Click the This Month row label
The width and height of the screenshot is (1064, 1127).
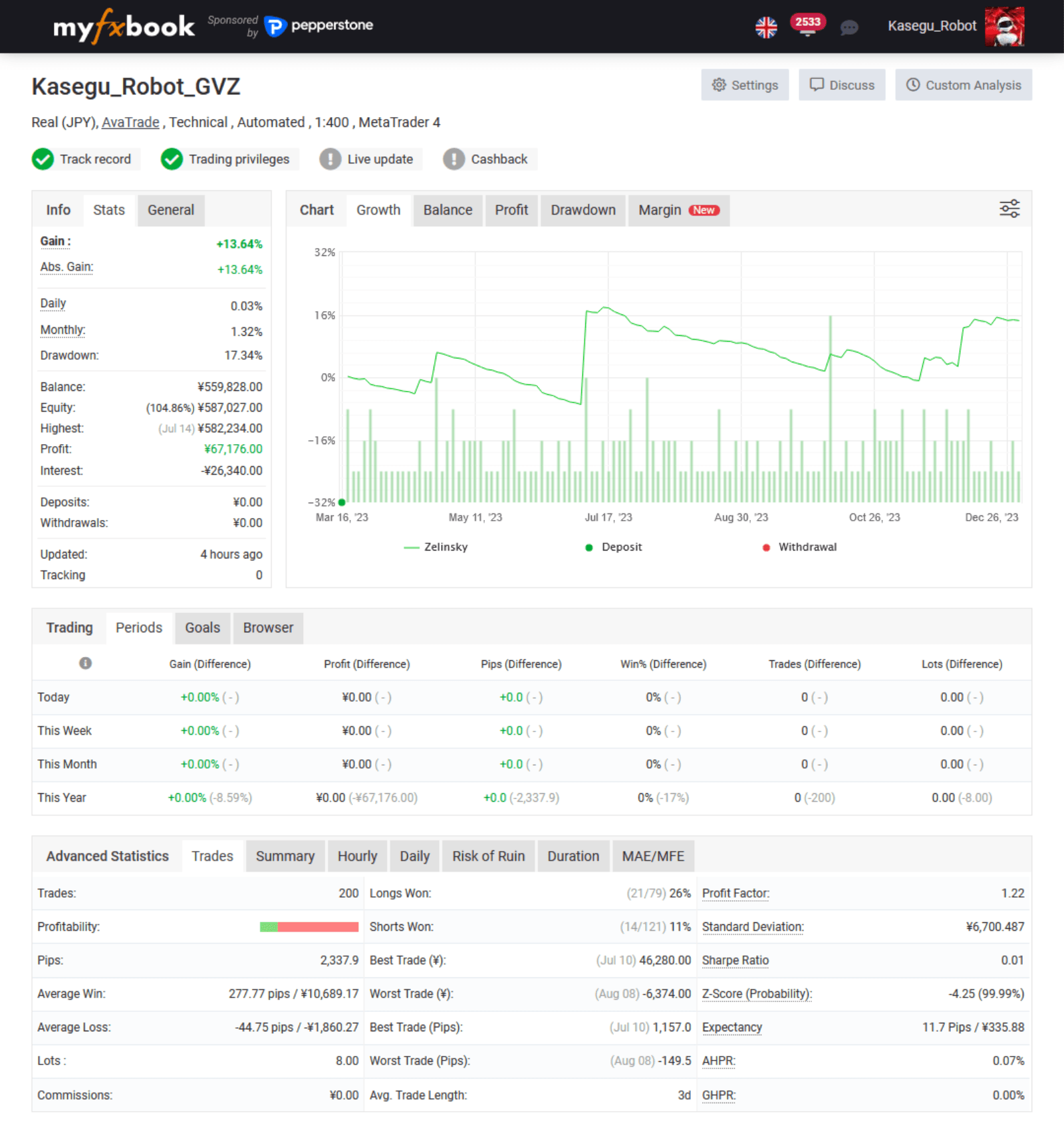click(x=67, y=765)
